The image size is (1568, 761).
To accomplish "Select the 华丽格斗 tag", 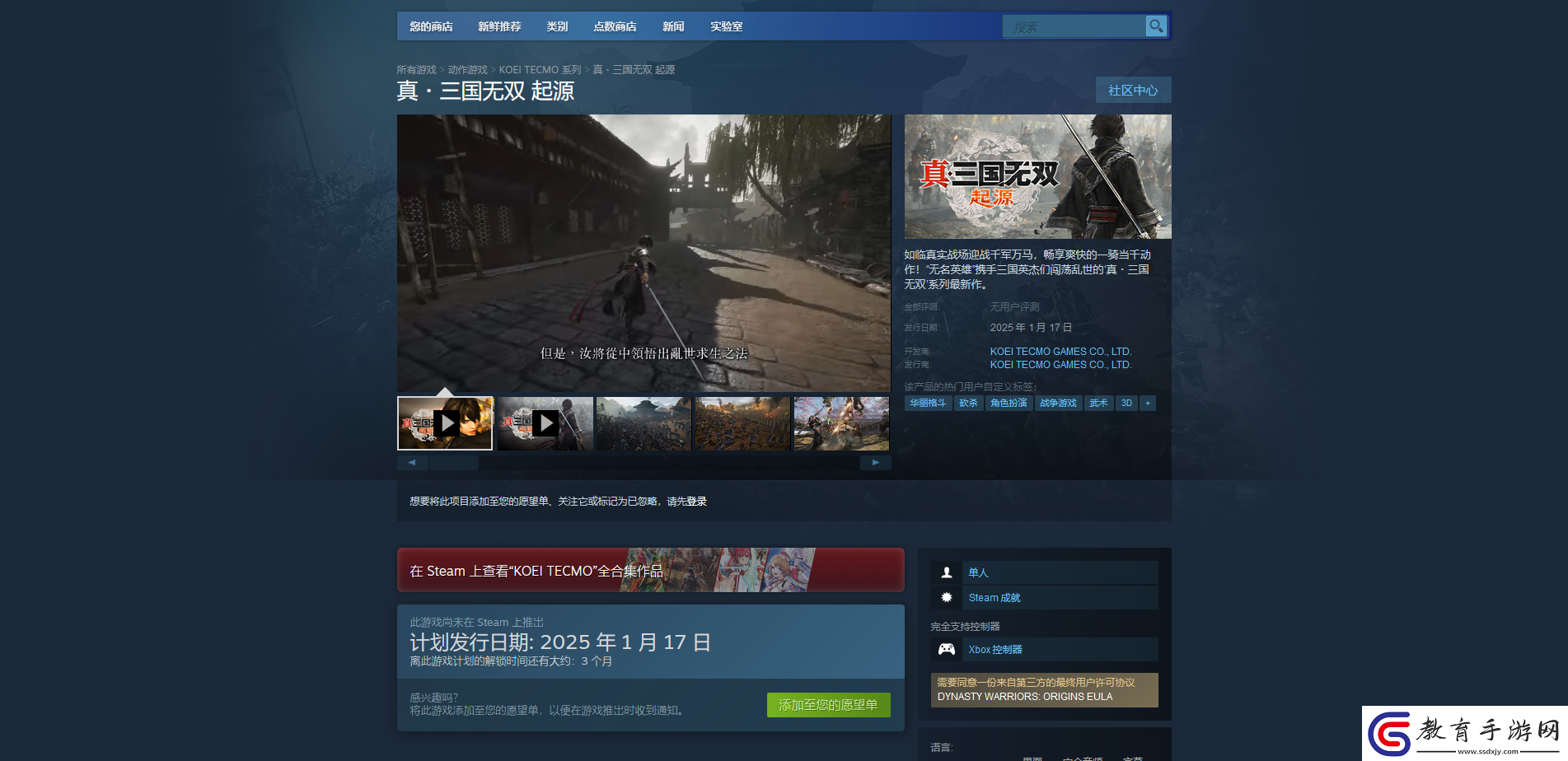I will [x=928, y=403].
